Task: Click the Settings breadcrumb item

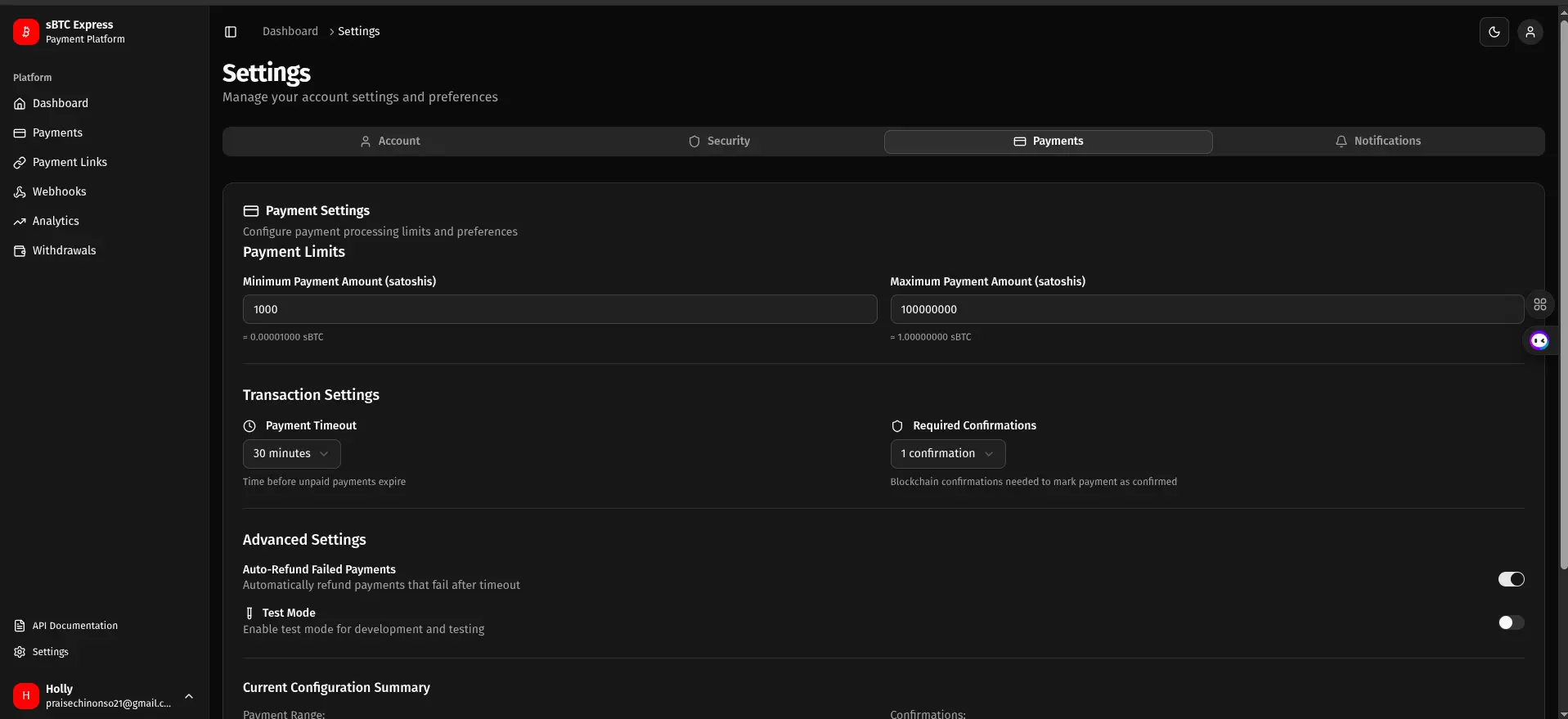Action: (358, 32)
